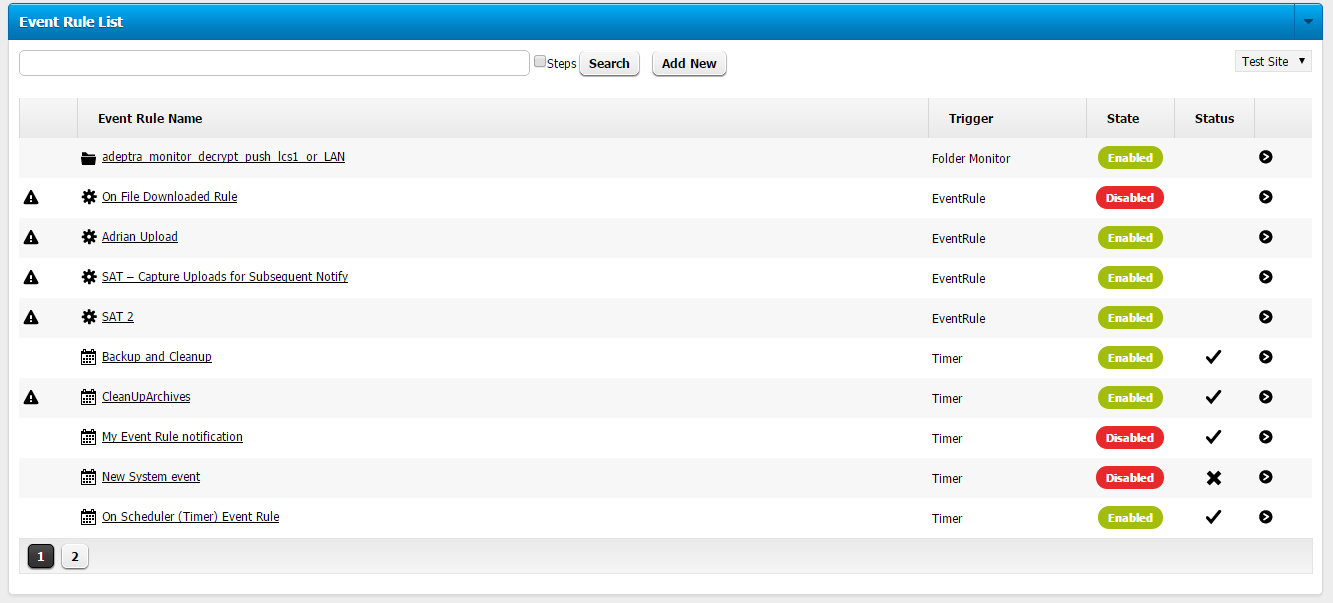This screenshot has width=1333, height=603.
Task: Click X status of New System event
Action: point(1214,478)
